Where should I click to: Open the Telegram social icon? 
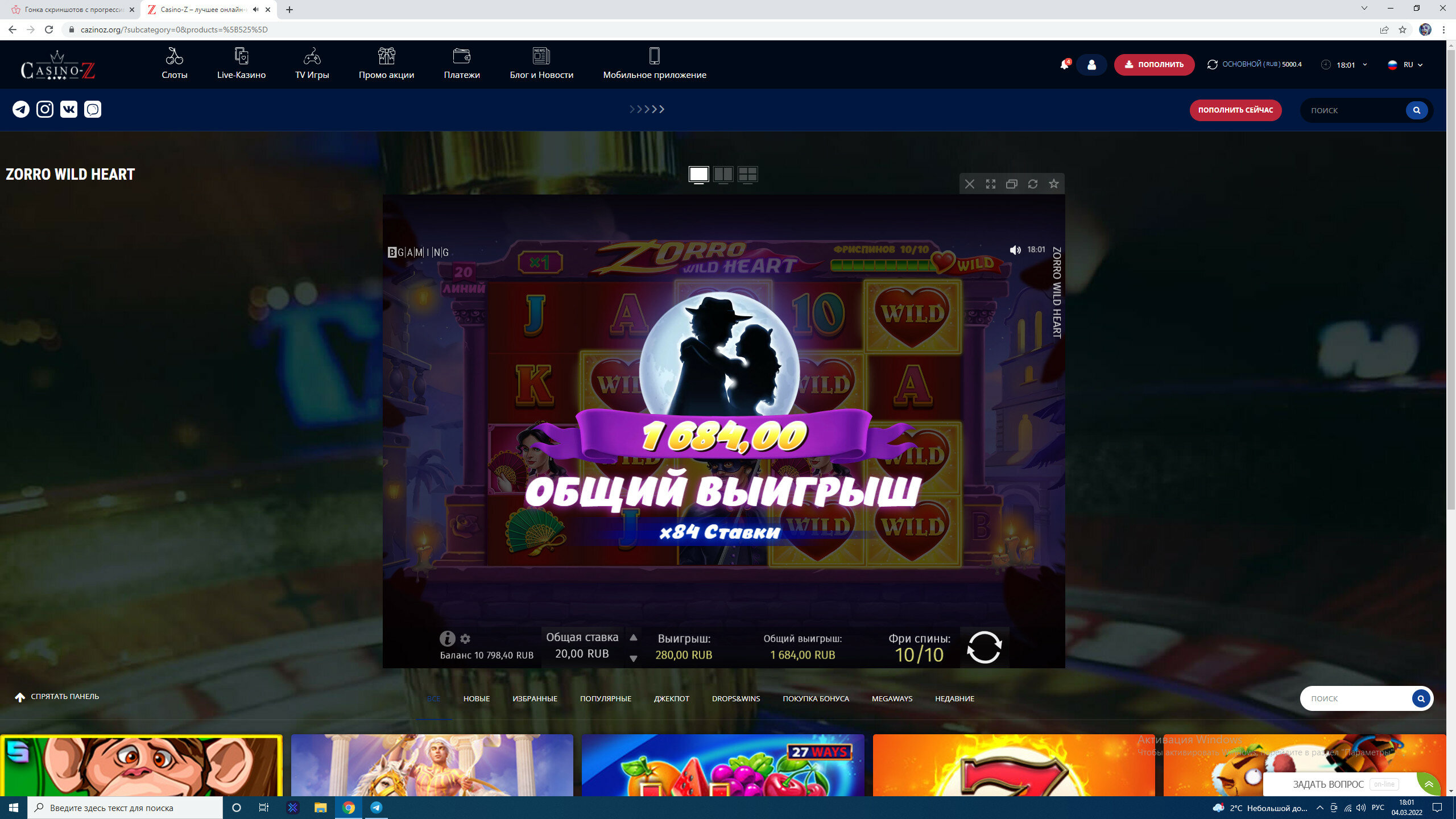point(21,109)
